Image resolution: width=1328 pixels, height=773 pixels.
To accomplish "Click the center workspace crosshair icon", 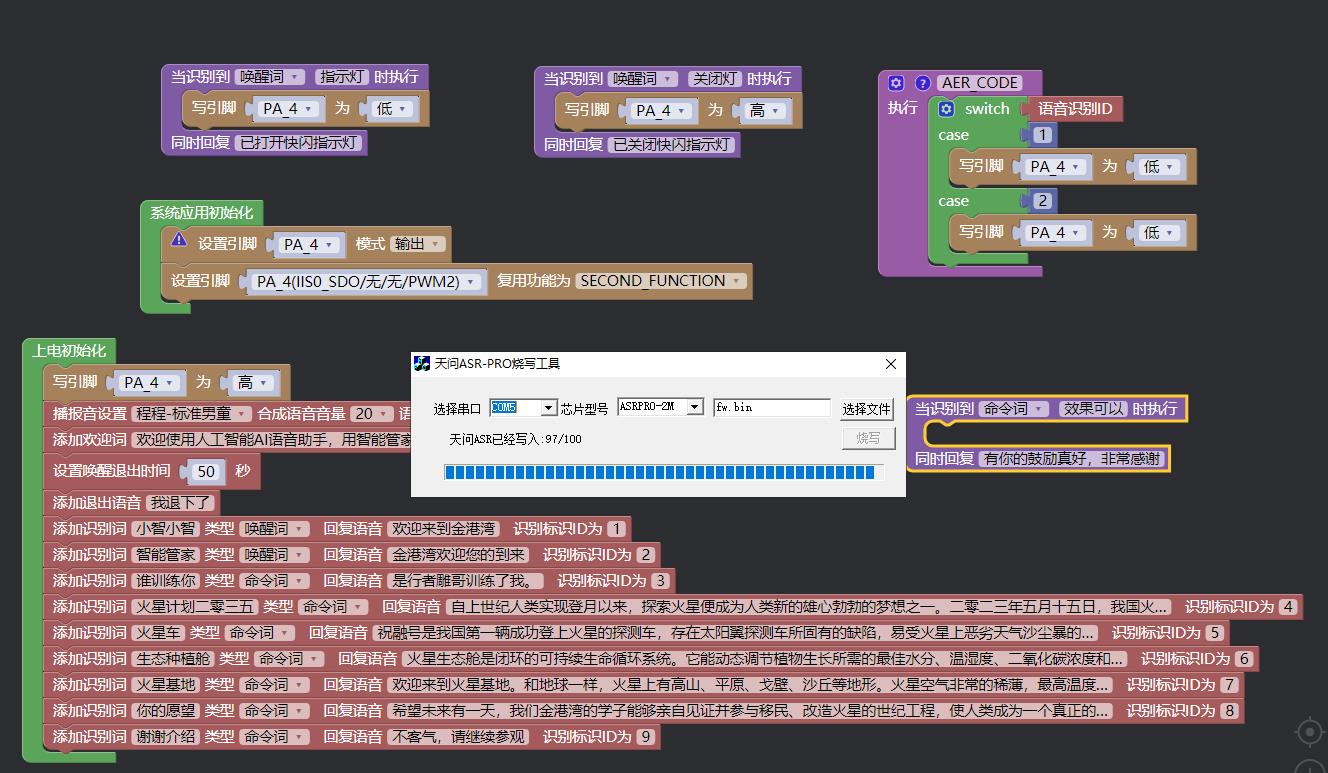I will click(x=1310, y=733).
